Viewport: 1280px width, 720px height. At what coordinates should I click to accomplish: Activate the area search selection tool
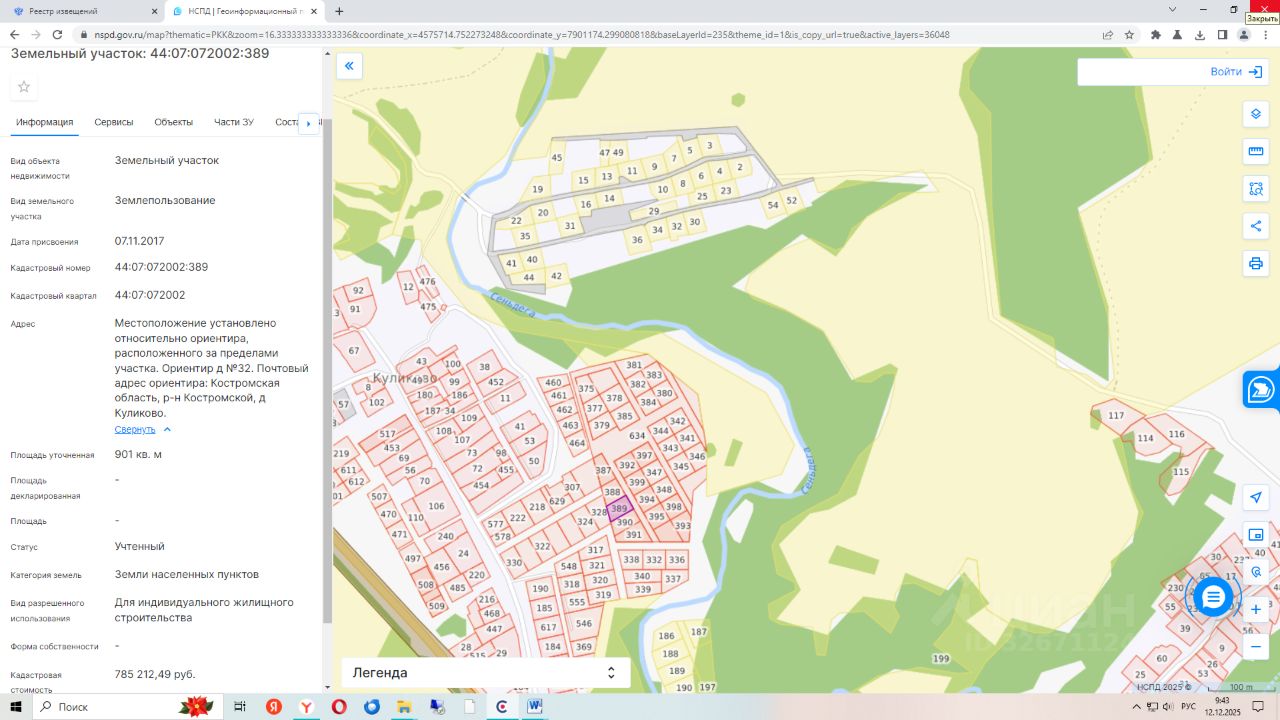tap(1256, 189)
